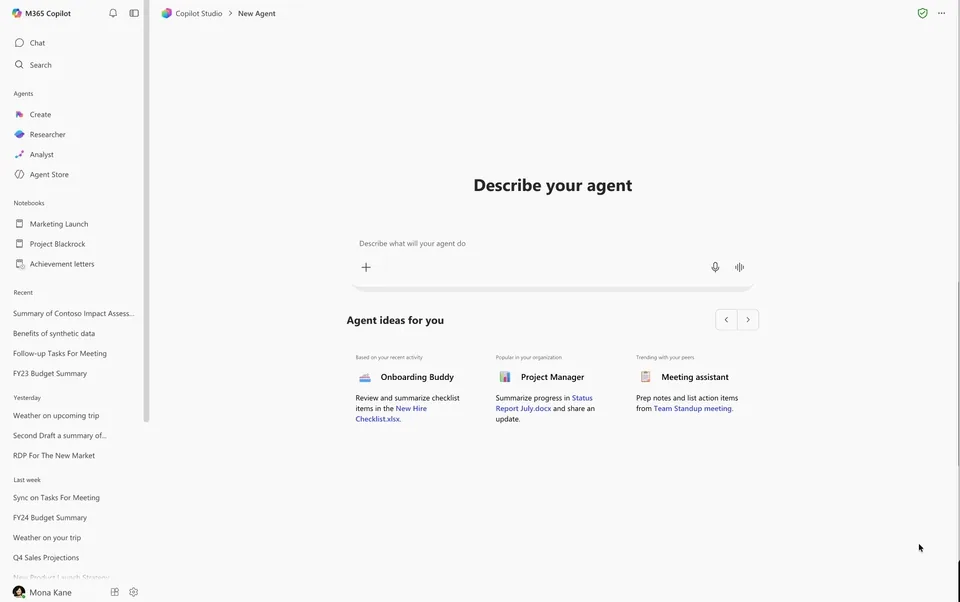This screenshot has width=960, height=602.
Task: Show previous agent ideas with left chevron
Action: tap(726, 320)
